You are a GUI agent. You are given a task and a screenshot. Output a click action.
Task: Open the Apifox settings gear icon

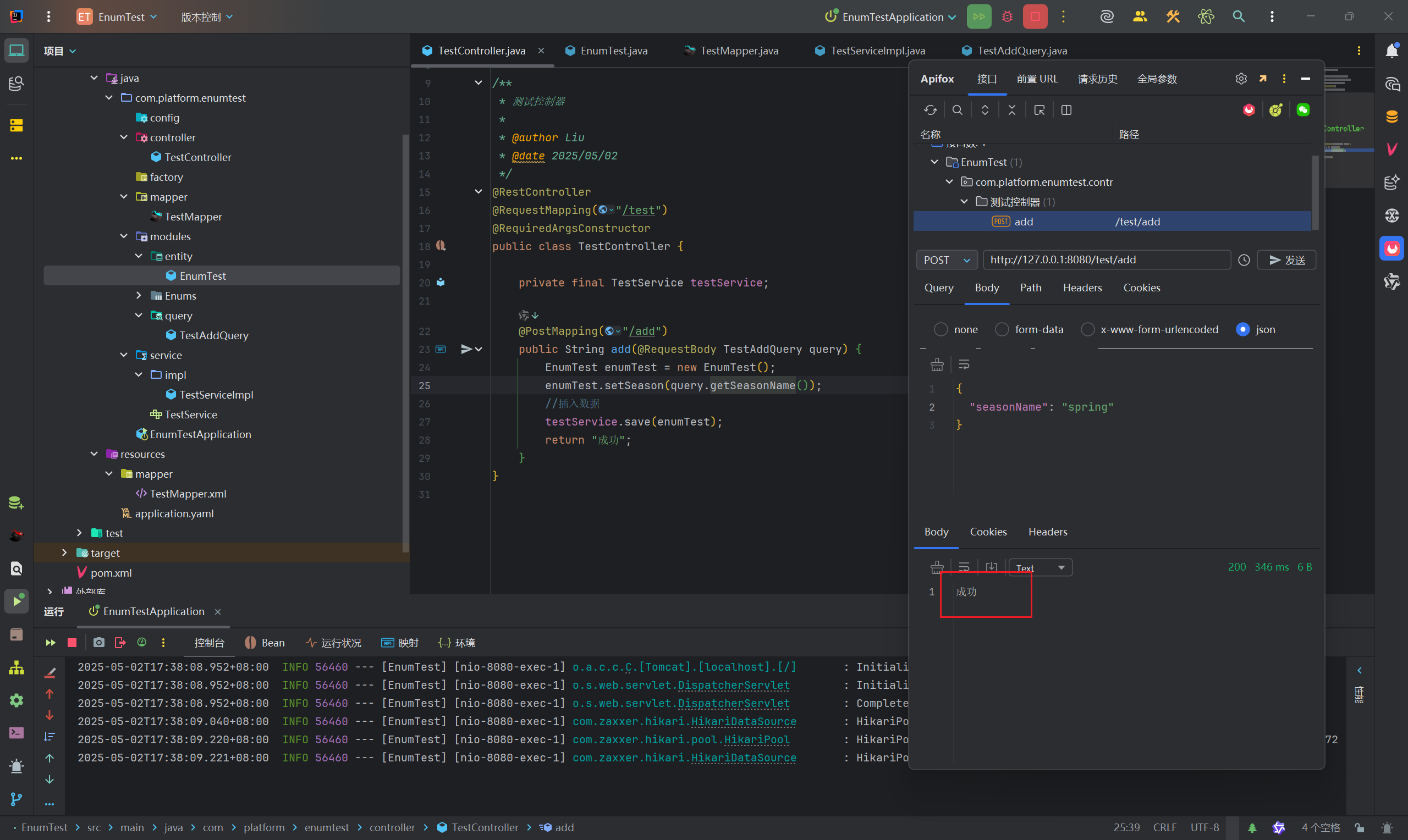pos(1241,79)
